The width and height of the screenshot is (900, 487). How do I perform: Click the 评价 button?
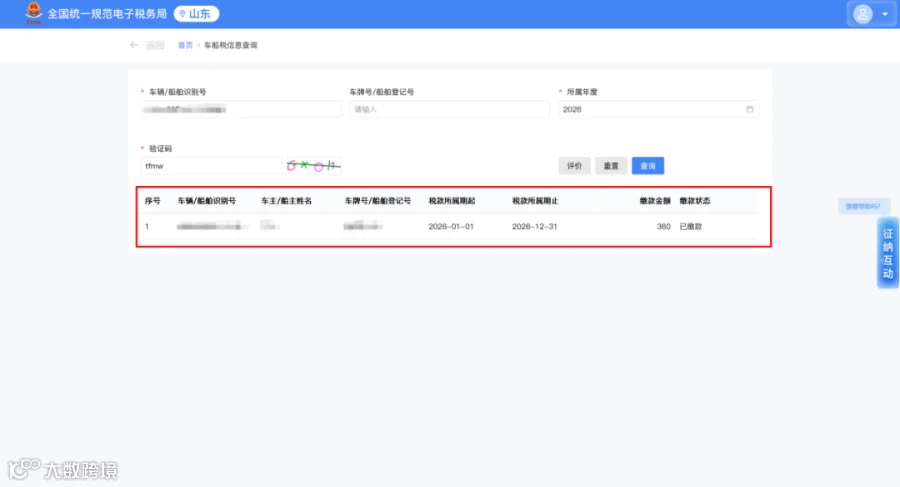coord(575,166)
